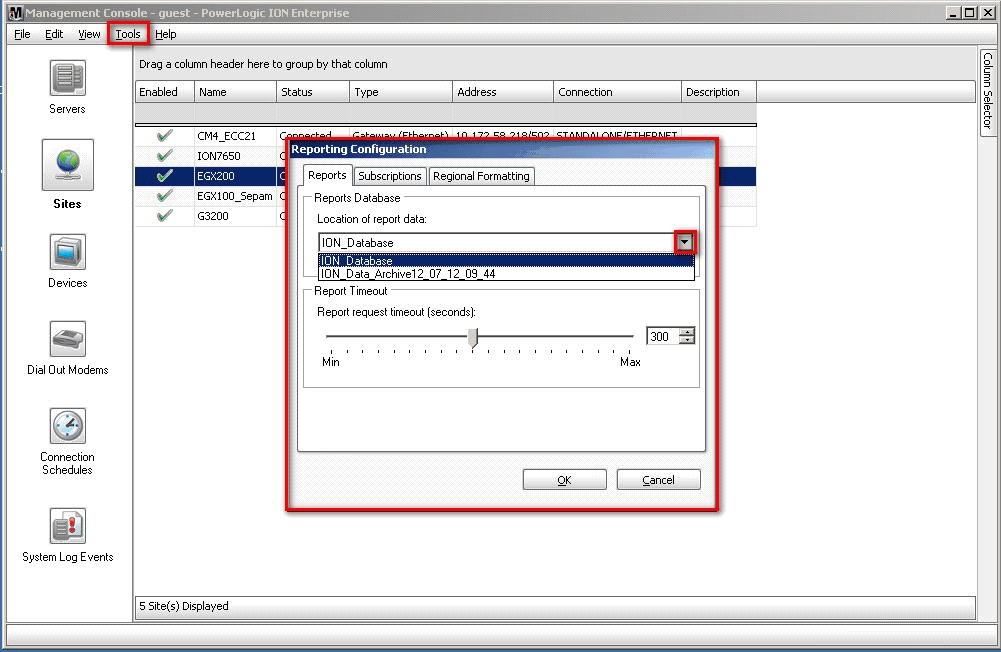The width and height of the screenshot is (1001, 652).
Task: Sort by the Status column header
Action: 313,92
